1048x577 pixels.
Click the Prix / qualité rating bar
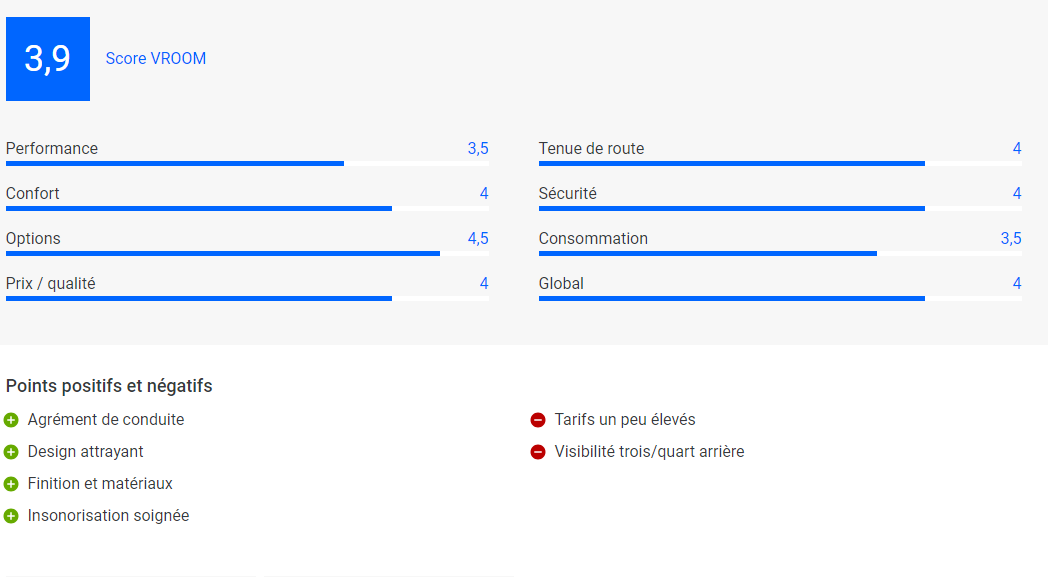coord(247,298)
